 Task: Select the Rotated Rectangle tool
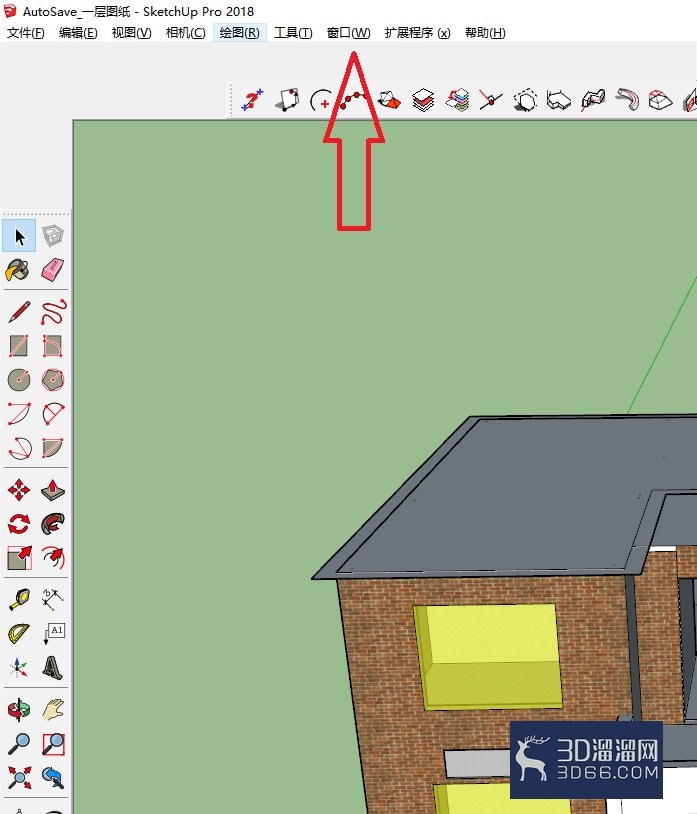[x=52, y=346]
